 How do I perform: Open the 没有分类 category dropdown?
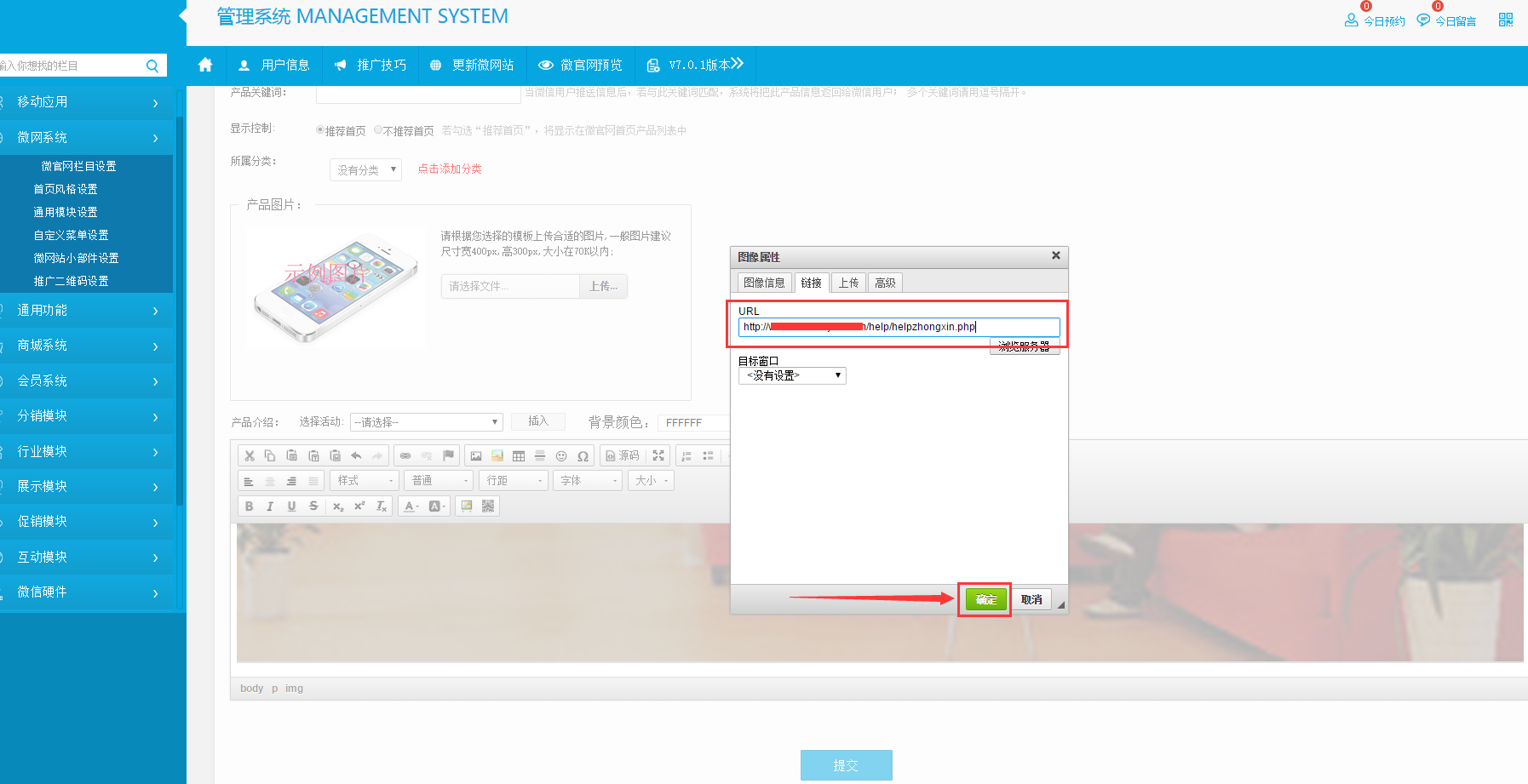[365, 170]
